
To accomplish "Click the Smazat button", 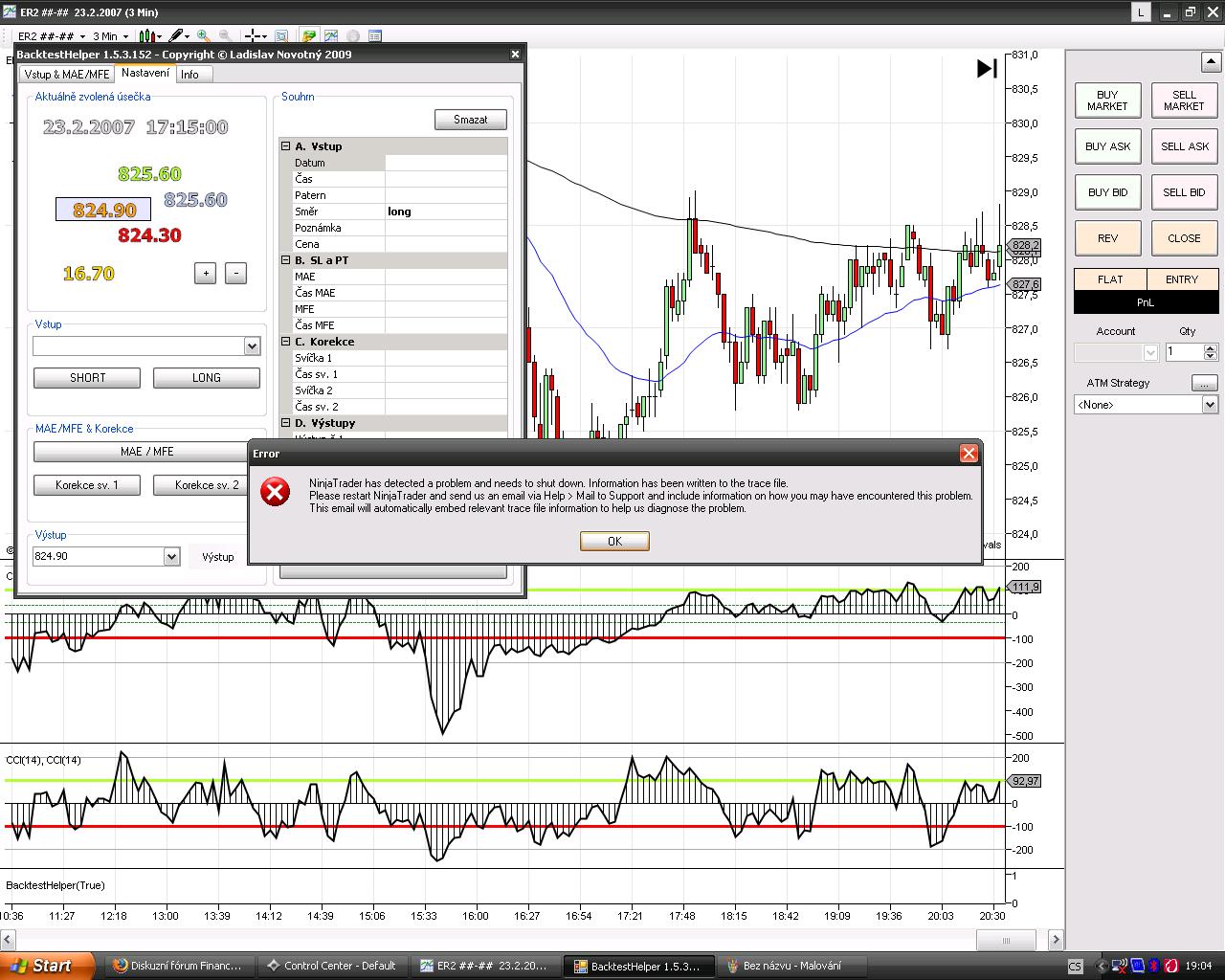I will pos(470,120).
